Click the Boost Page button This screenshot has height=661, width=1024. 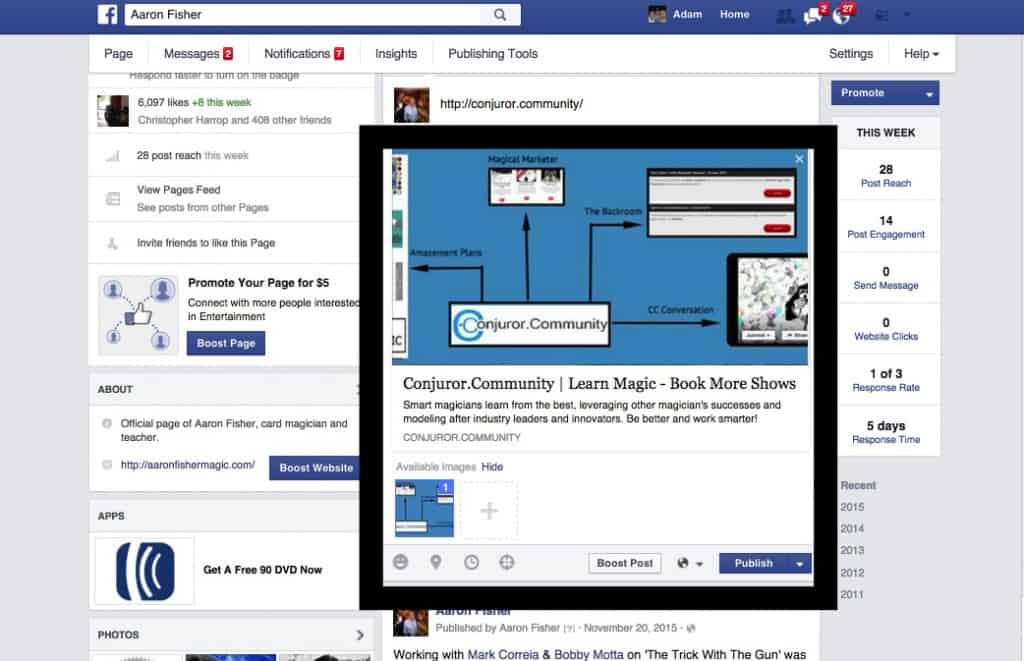tap(226, 343)
